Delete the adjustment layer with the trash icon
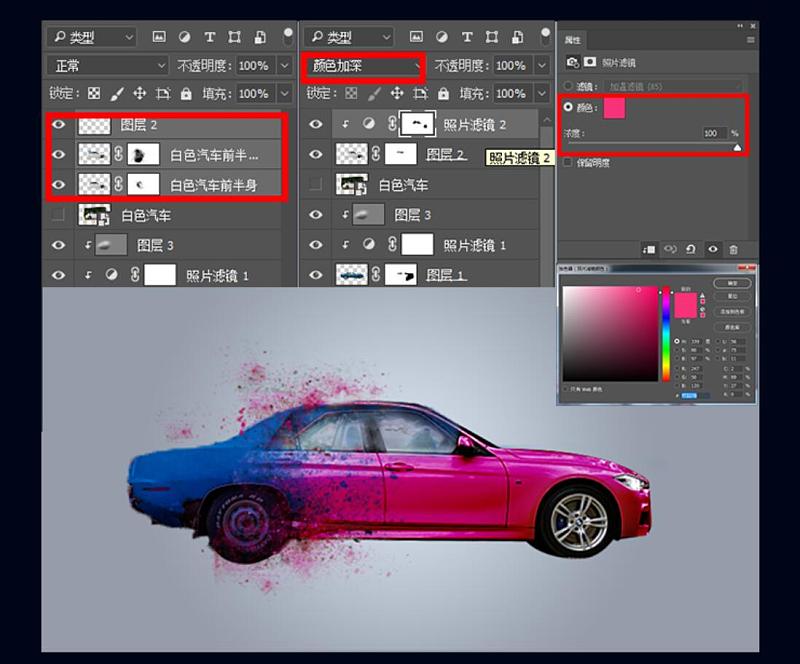The height and width of the screenshot is (664, 800). [x=733, y=249]
